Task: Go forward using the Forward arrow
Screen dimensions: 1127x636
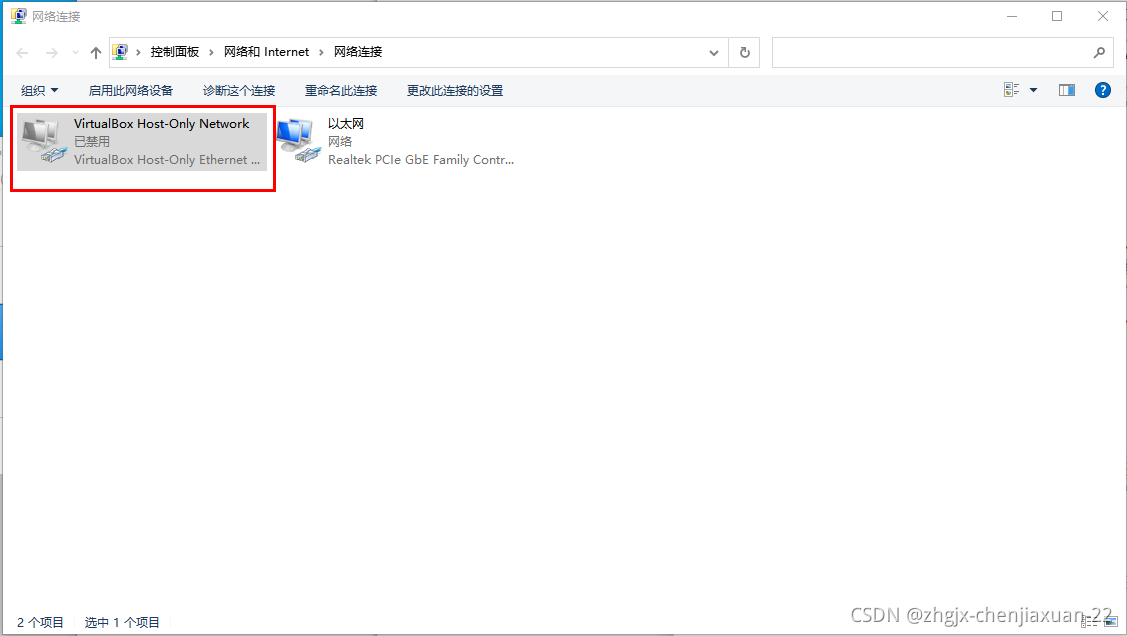Action: point(52,52)
